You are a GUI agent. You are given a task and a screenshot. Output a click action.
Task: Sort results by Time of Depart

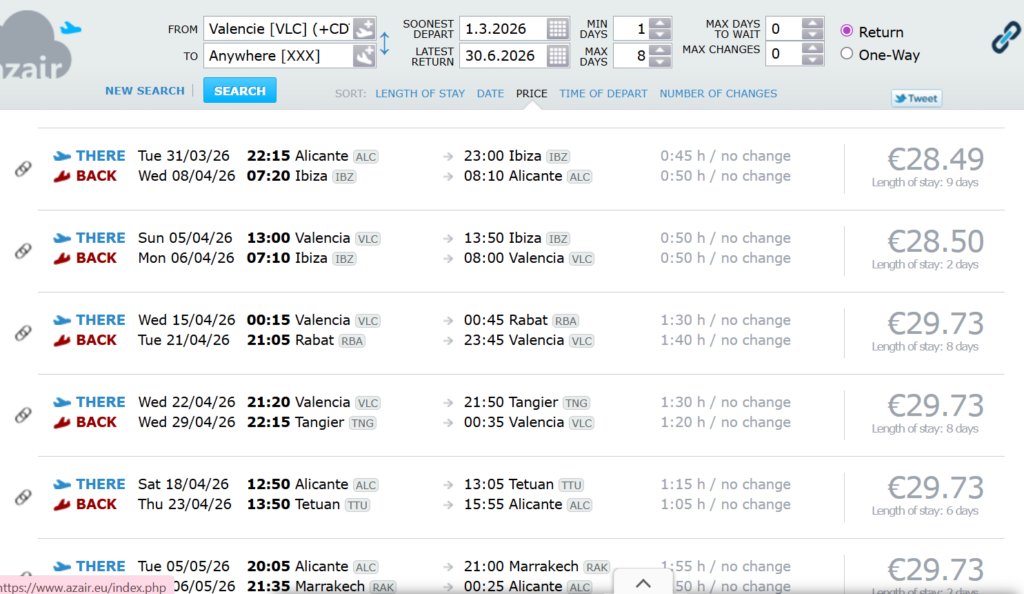(x=603, y=94)
